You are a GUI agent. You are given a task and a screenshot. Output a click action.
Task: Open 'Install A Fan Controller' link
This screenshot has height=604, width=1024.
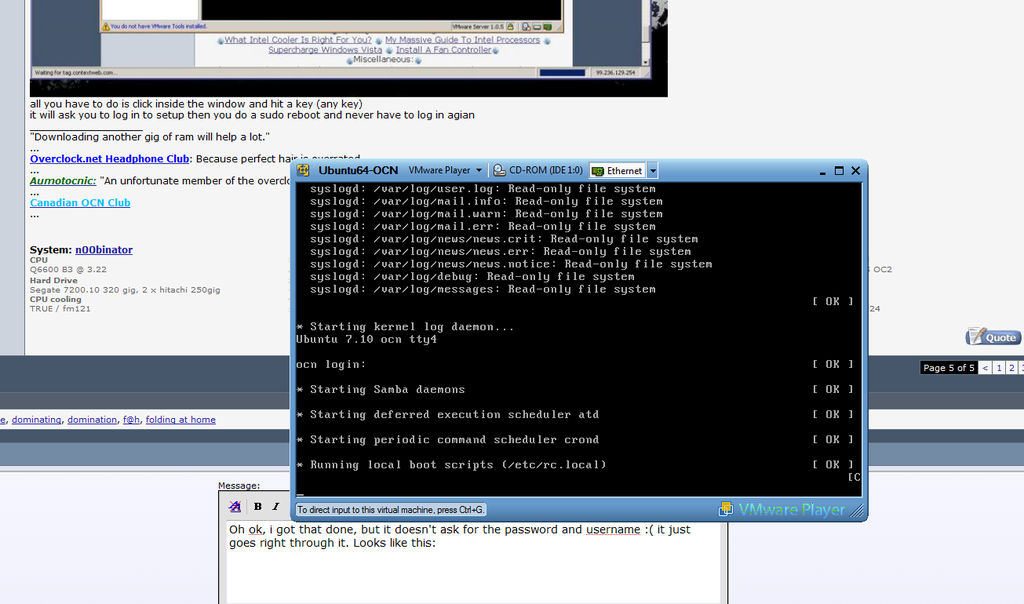click(x=443, y=50)
